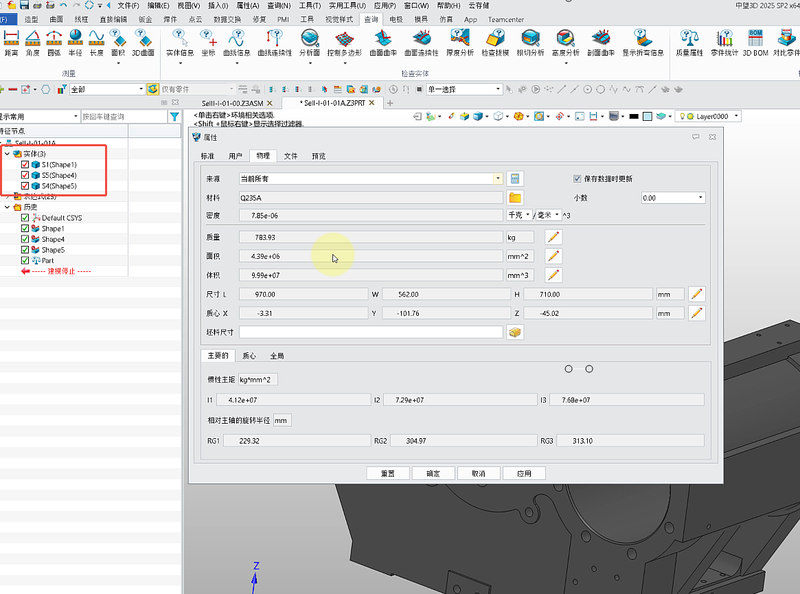This screenshot has height=594, width=800.
Task: Click the 应用 apply button
Action: [523, 473]
